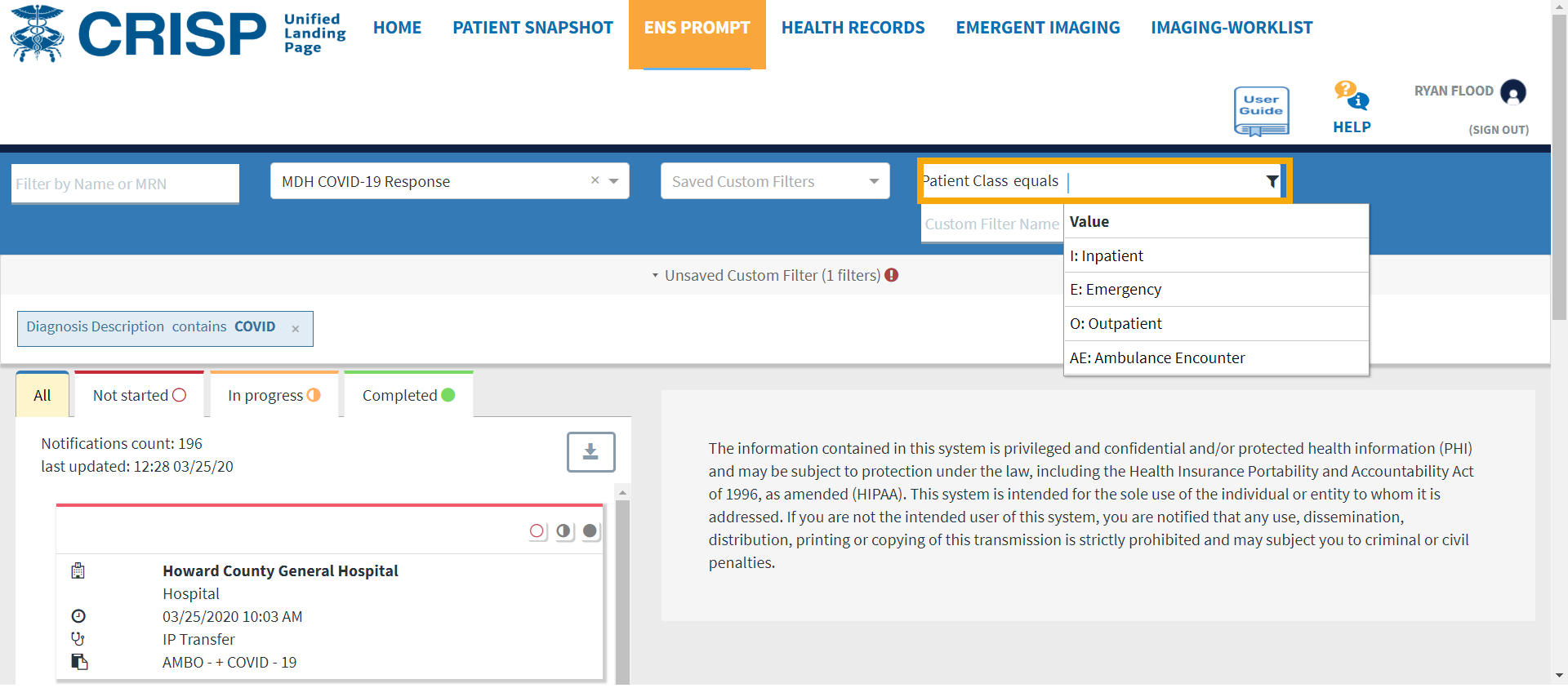This screenshot has height=688, width=1568.
Task: Click the stethoscope icon beside IP Transfer
Action: point(78,639)
